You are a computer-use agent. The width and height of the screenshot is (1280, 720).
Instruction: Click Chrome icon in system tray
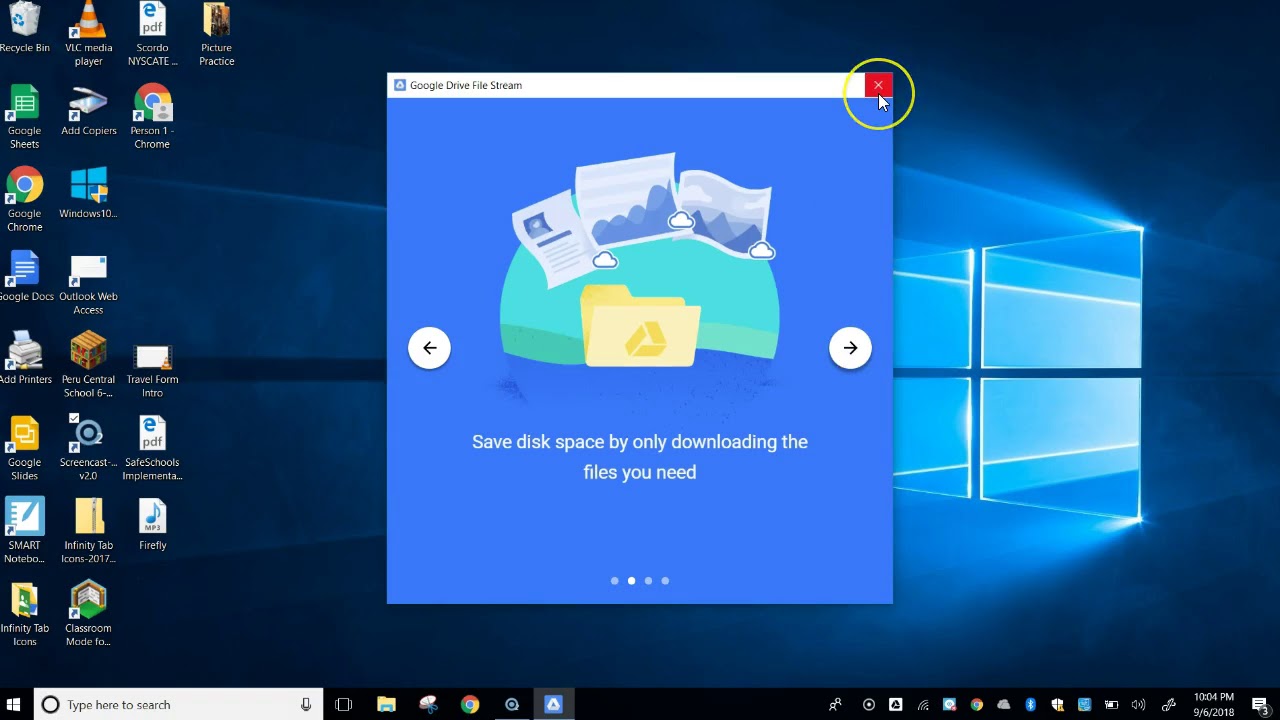tap(977, 705)
